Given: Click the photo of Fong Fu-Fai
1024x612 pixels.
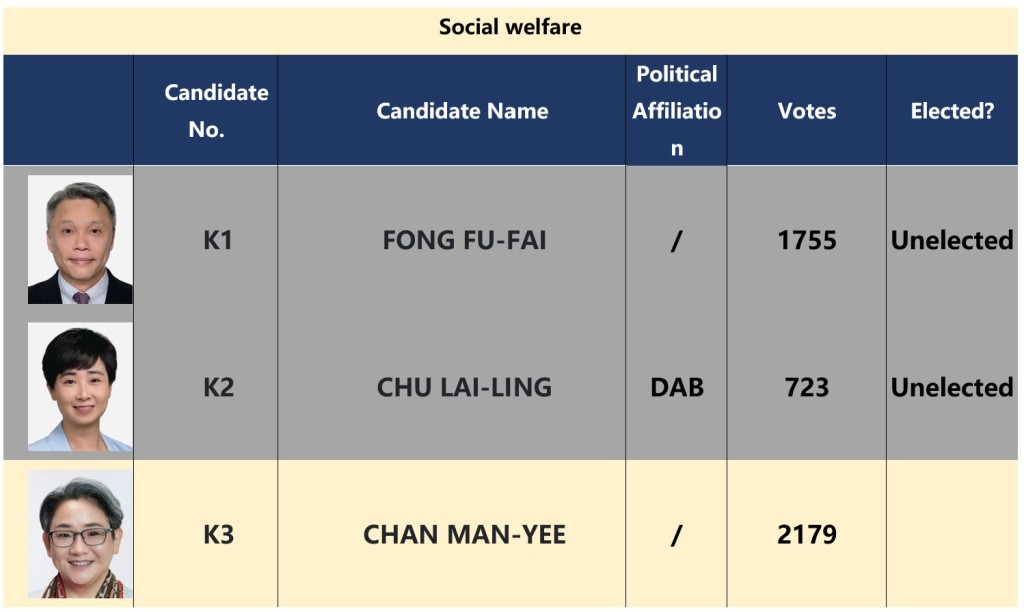Looking at the screenshot, I should 80,240.
